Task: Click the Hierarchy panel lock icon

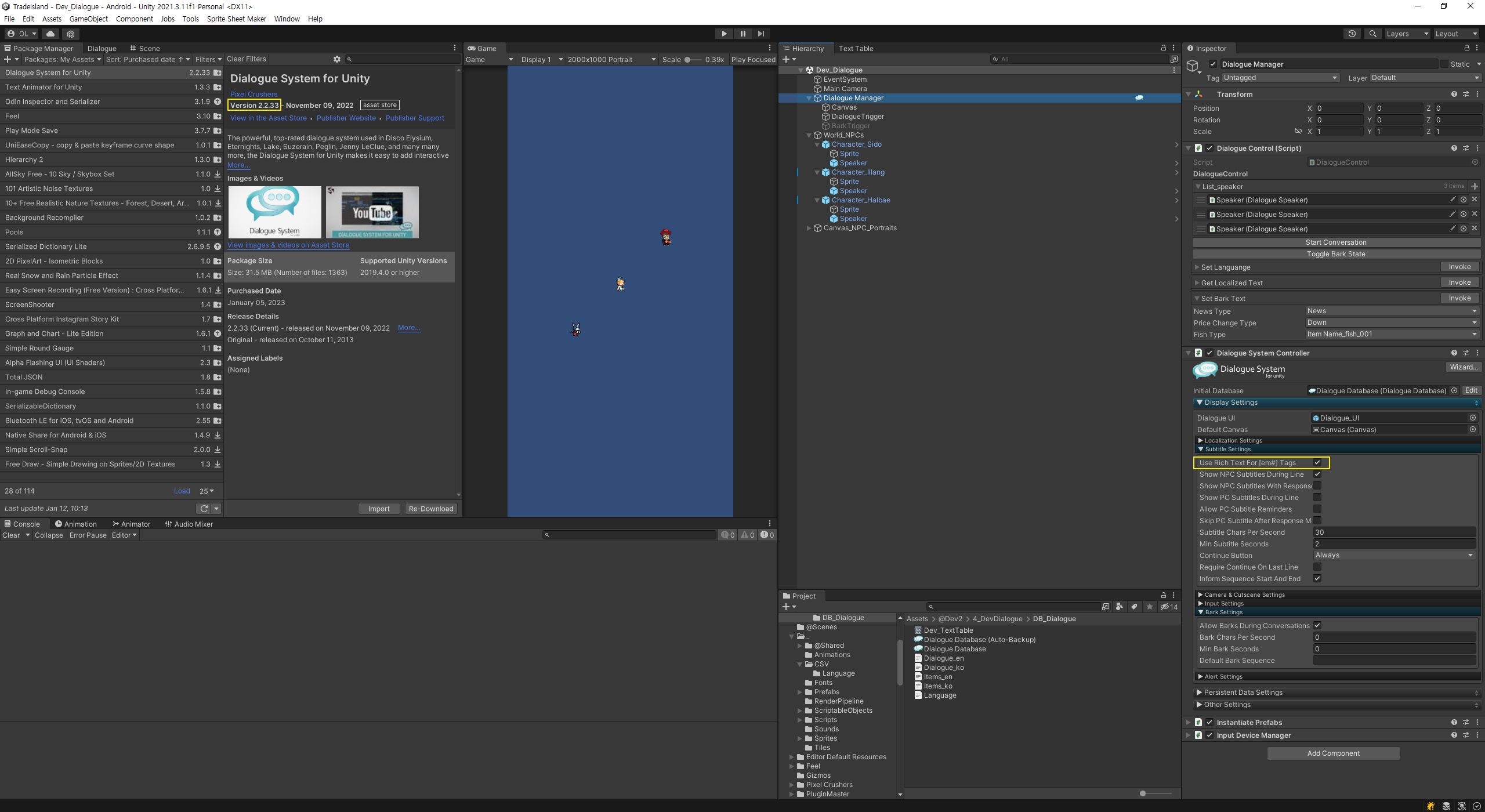Action: tap(1164, 48)
